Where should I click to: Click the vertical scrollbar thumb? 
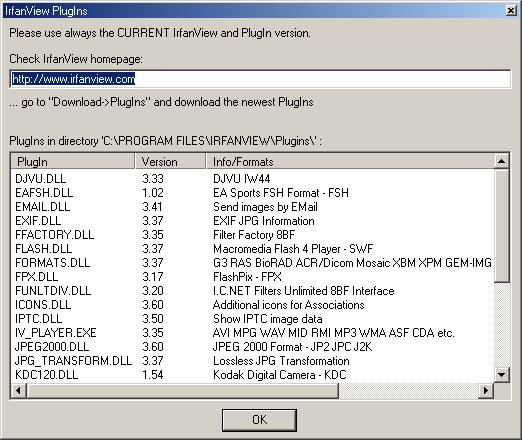point(501,226)
